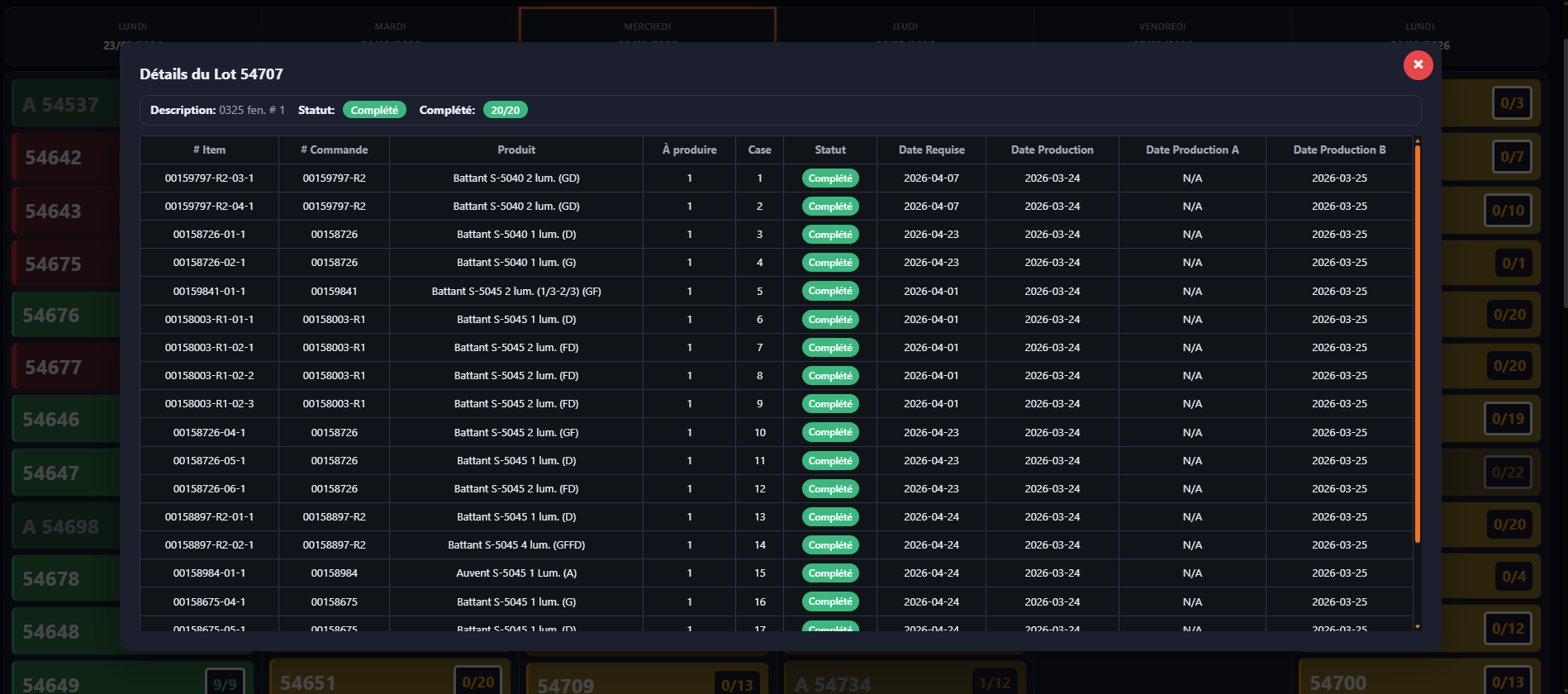Click the 20/20 completed count badge
Image resolution: width=1568 pixels, height=694 pixels.
coord(505,110)
